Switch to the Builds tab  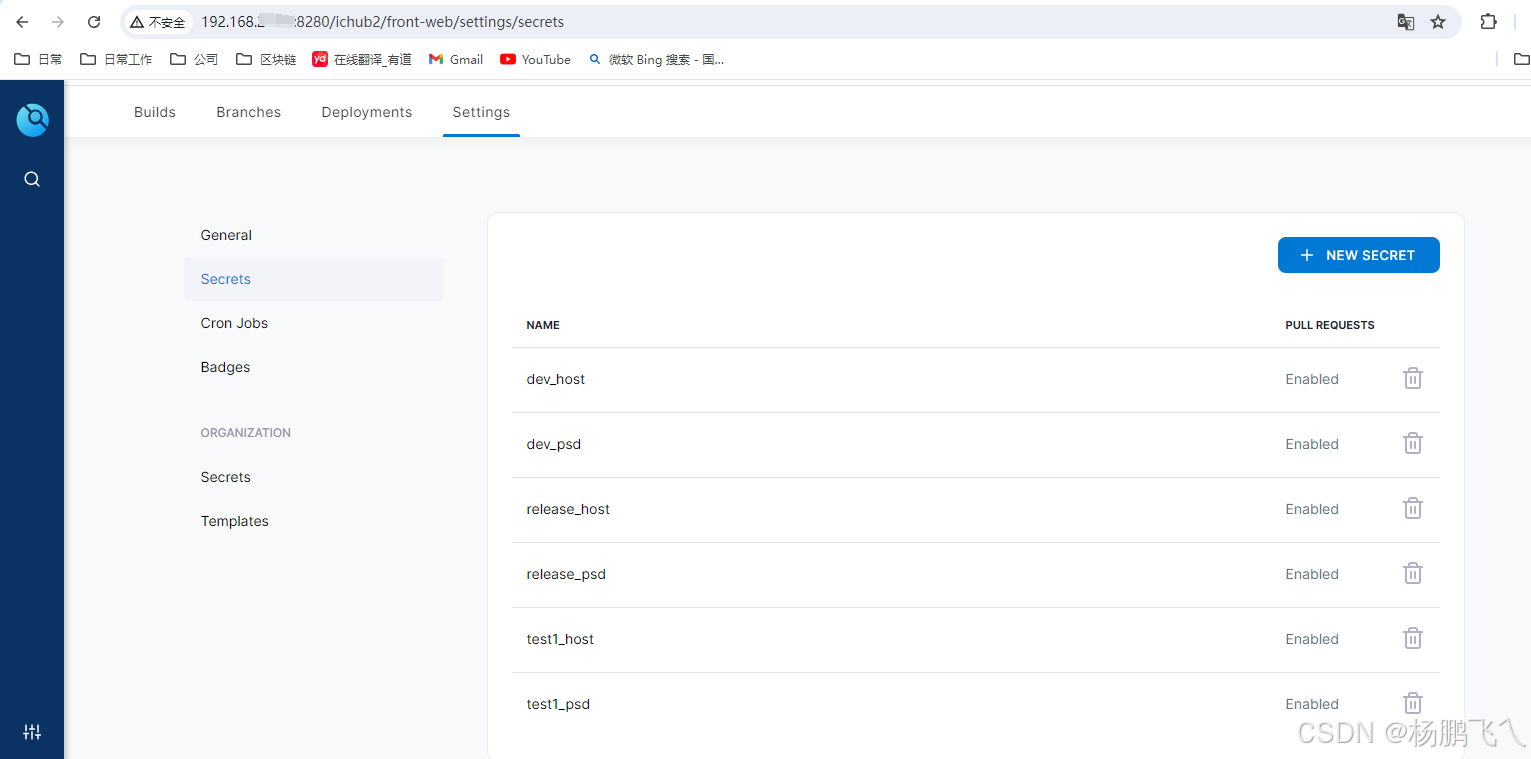point(155,112)
